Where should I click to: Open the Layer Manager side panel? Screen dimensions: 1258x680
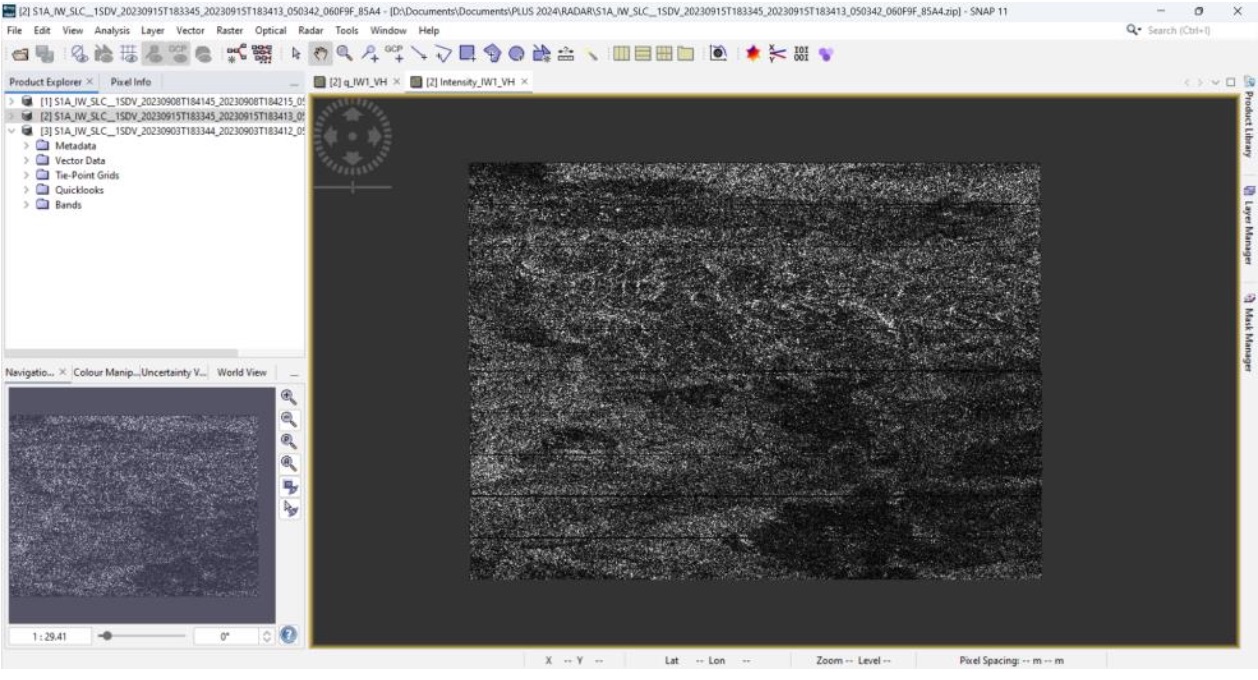[1249, 225]
